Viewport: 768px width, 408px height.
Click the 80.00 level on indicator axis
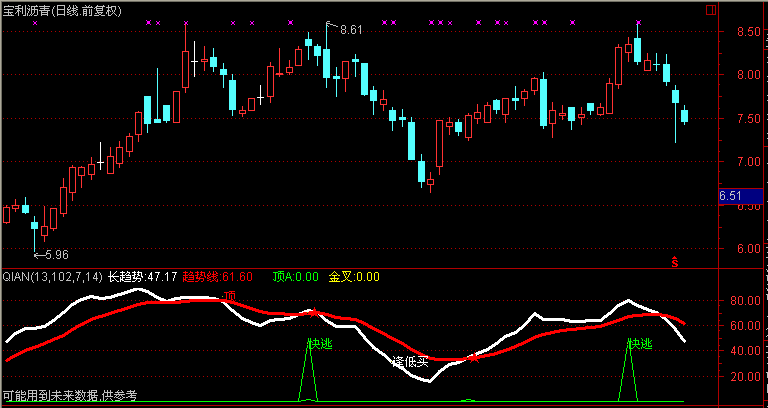pyautogui.click(x=740, y=300)
